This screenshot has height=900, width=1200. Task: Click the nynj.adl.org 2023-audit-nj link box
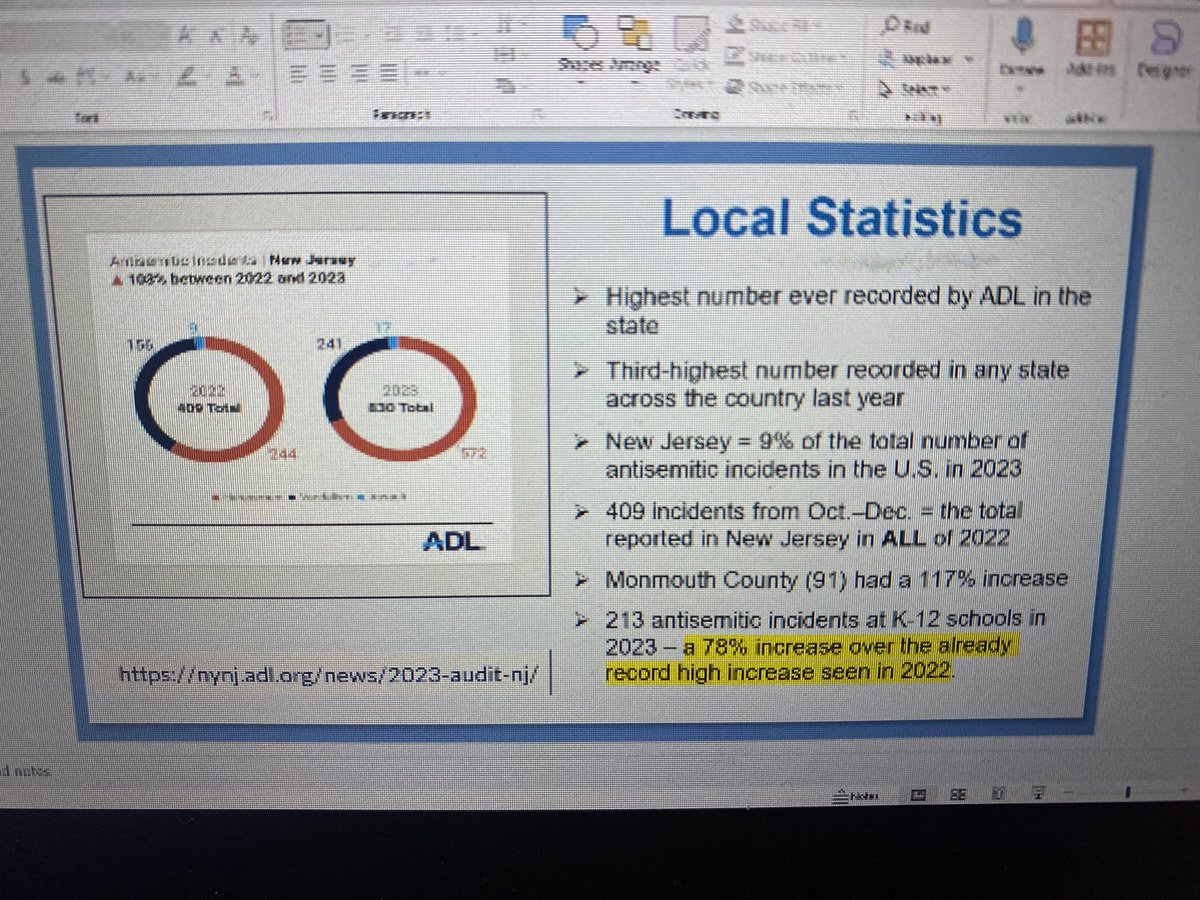point(330,674)
